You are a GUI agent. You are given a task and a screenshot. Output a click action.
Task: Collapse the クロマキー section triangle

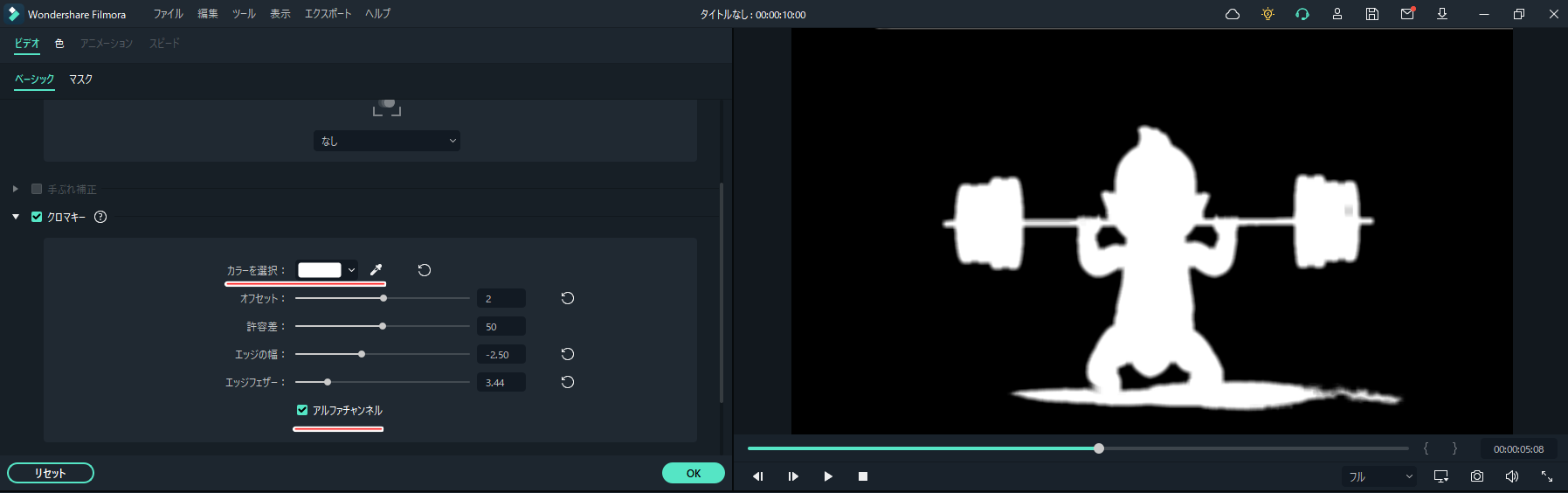(x=16, y=217)
